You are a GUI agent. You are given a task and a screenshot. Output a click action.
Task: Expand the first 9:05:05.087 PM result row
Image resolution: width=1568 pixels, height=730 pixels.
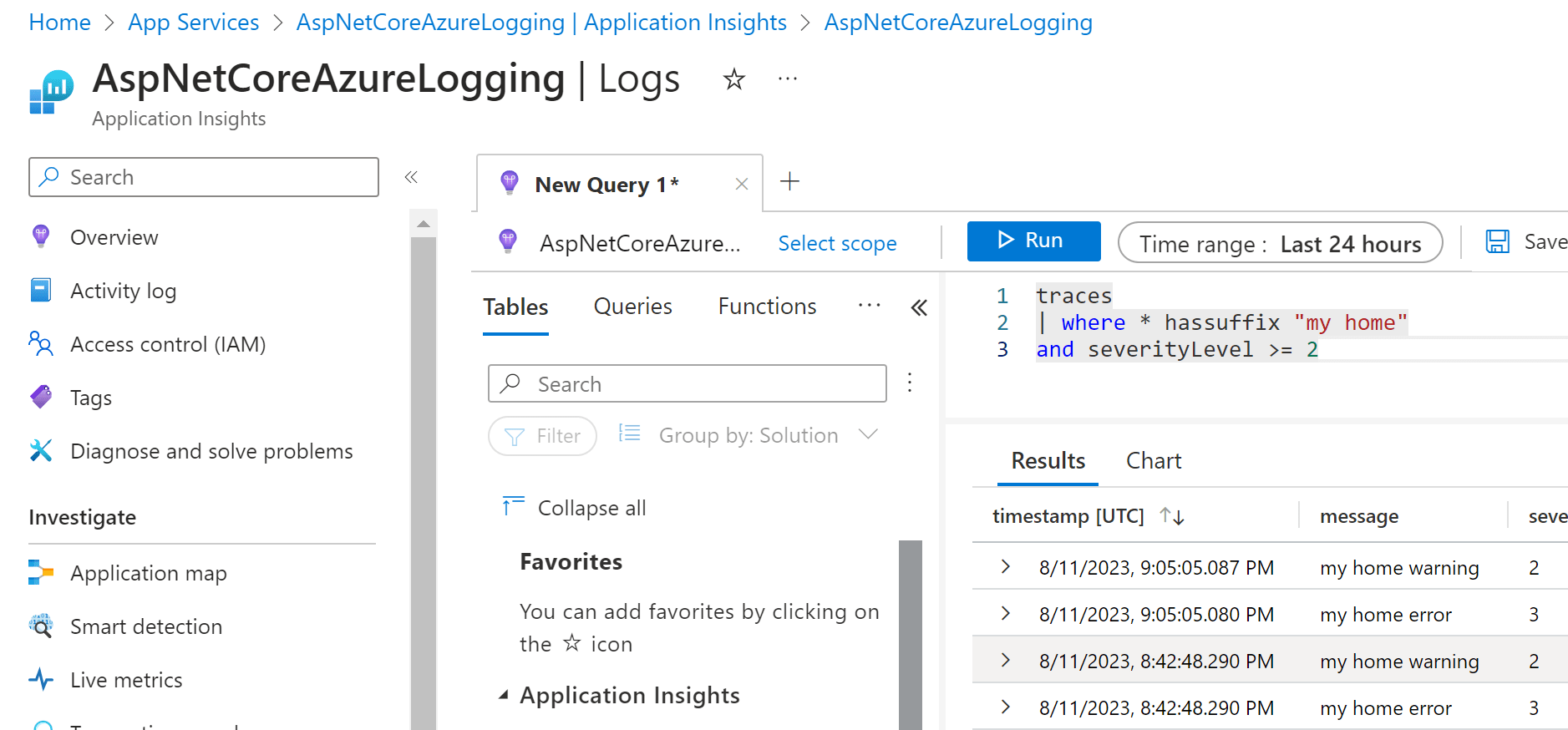pyautogui.click(x=1006, y=567)
